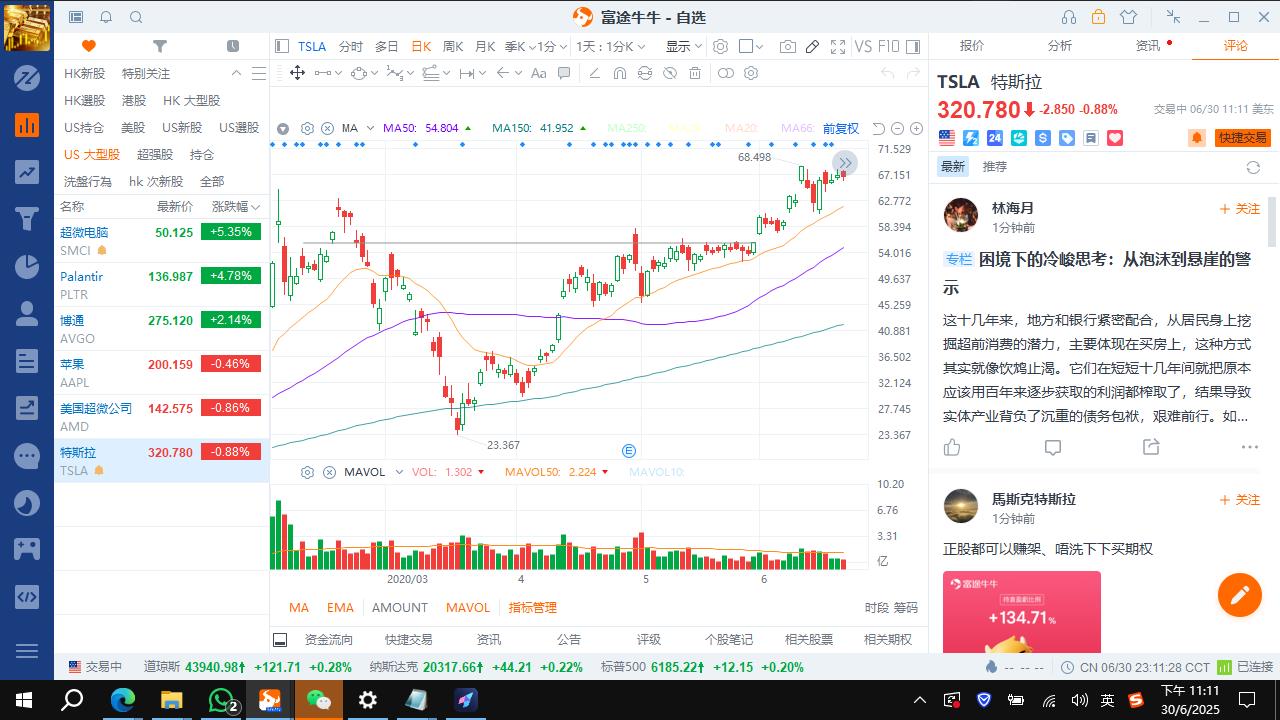Toggle the overlay circles tool icon
Image resolution: width=1280 pixels, height=720 pixels.
click(x=726, y=73)
